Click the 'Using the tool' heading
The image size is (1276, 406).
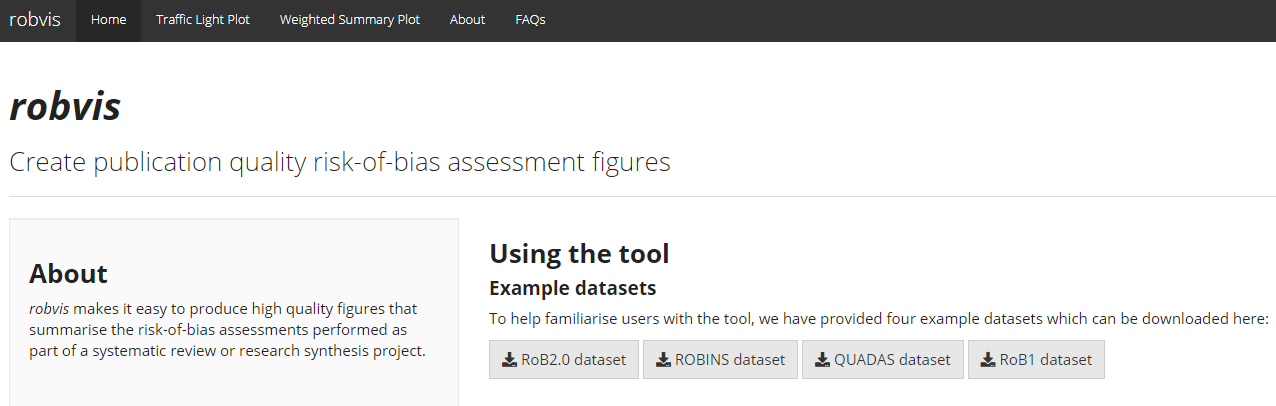click(579, 254)
